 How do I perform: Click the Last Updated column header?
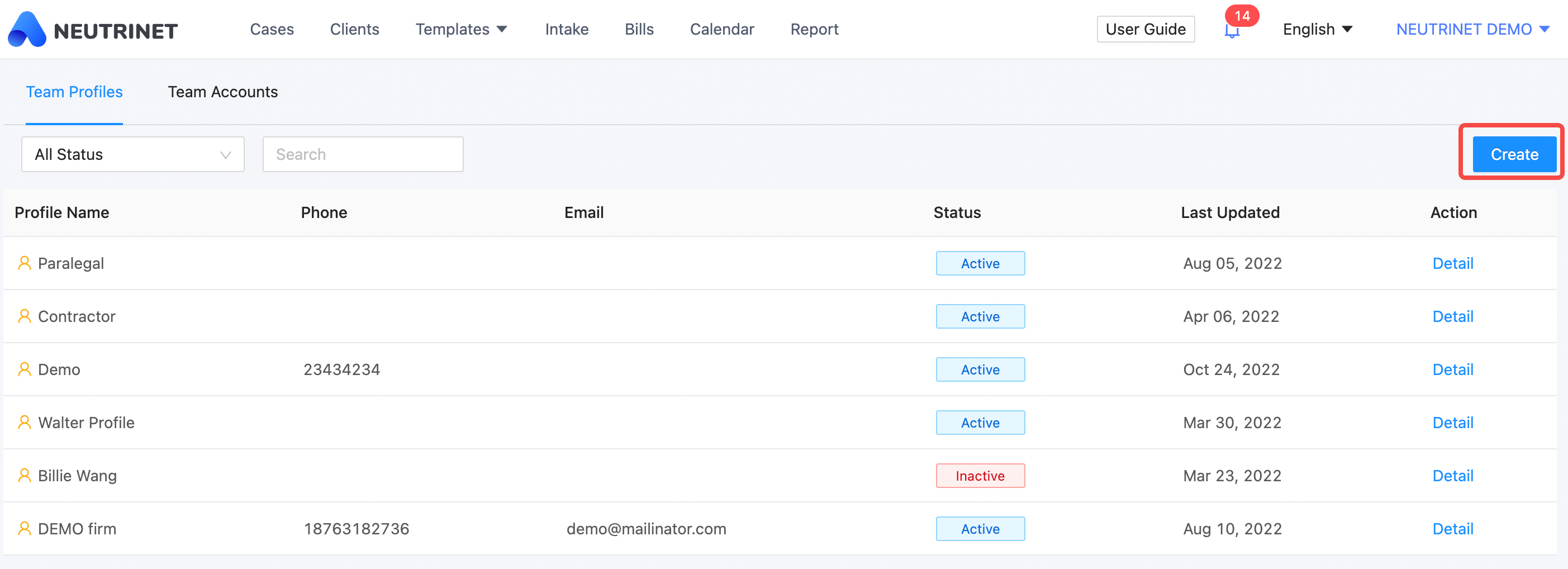click(x=1229, y=212)
